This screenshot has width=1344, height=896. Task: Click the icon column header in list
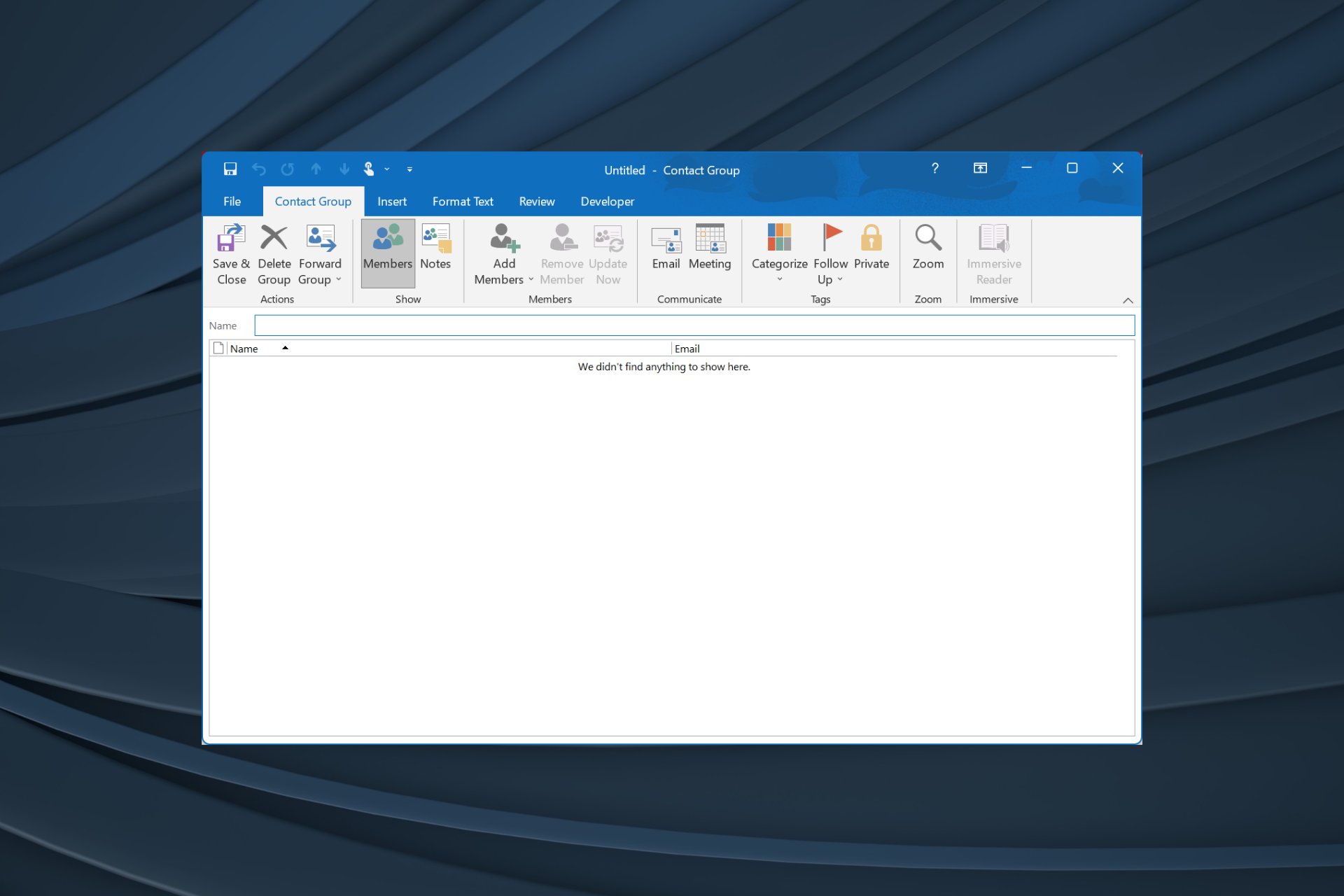point(218,349)
